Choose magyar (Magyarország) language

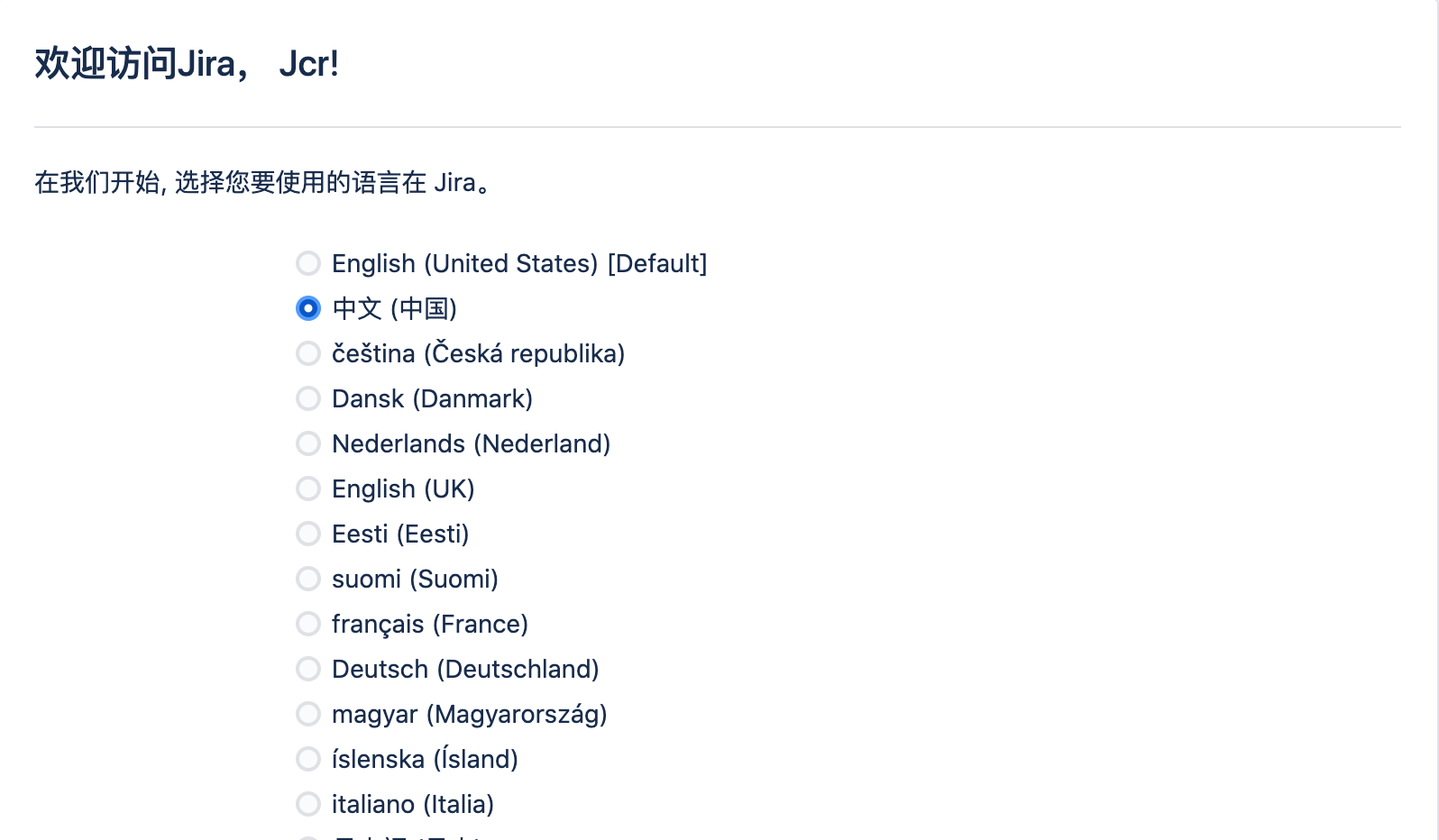pos(308,714)
